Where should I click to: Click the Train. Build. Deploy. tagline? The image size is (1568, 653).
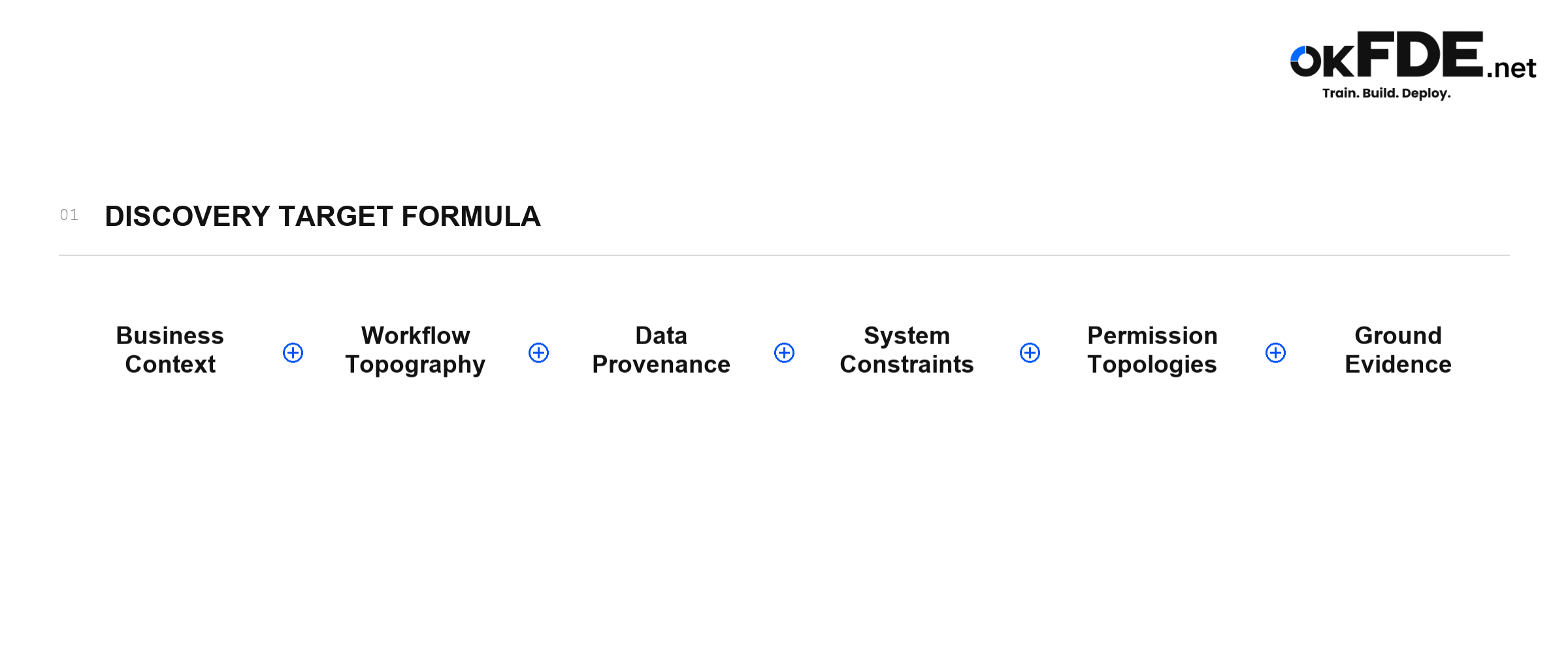tap(1386, 93)
